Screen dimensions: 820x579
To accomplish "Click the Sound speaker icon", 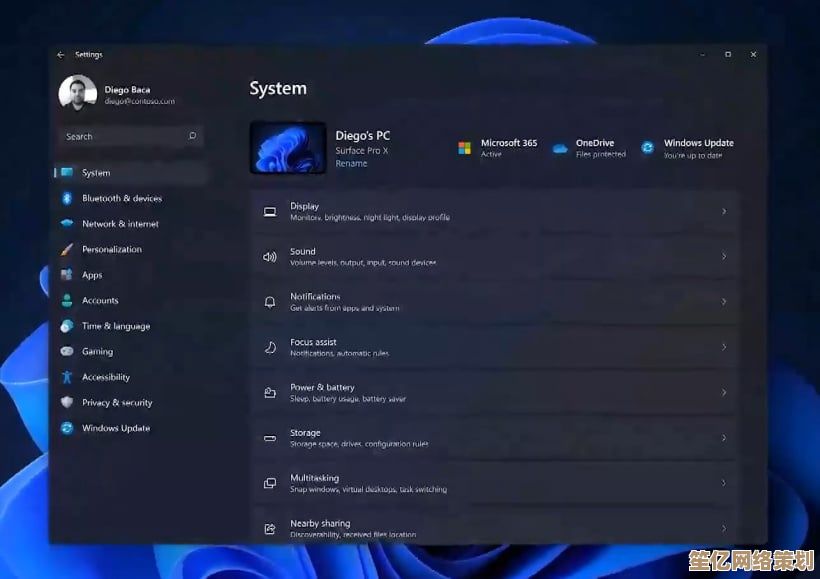I will point(270,256).
